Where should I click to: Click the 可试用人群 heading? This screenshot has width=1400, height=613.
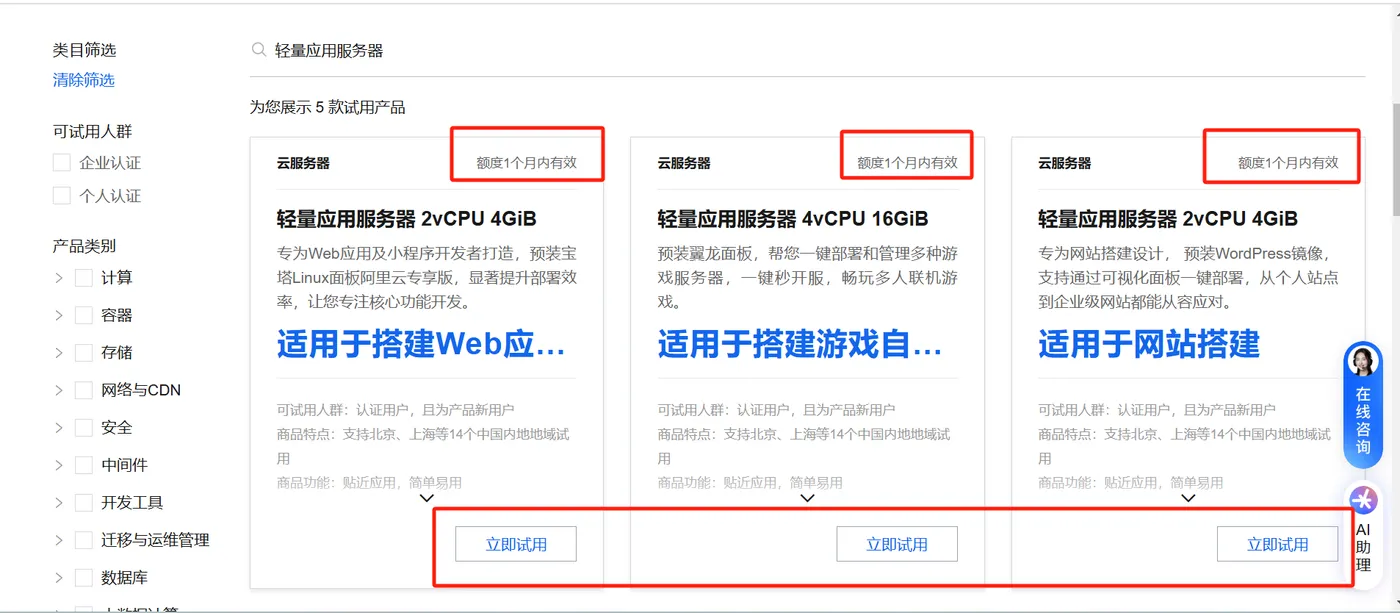(92, 131)
